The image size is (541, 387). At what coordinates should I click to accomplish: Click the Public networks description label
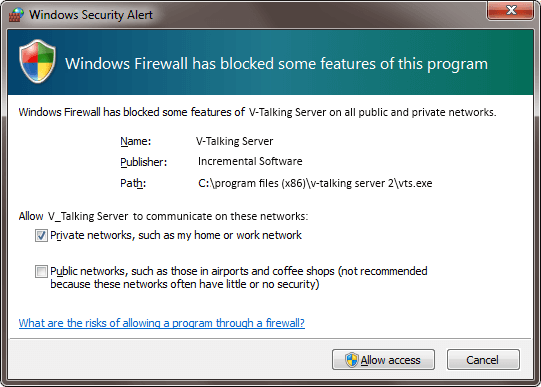(x=239, y=278)
